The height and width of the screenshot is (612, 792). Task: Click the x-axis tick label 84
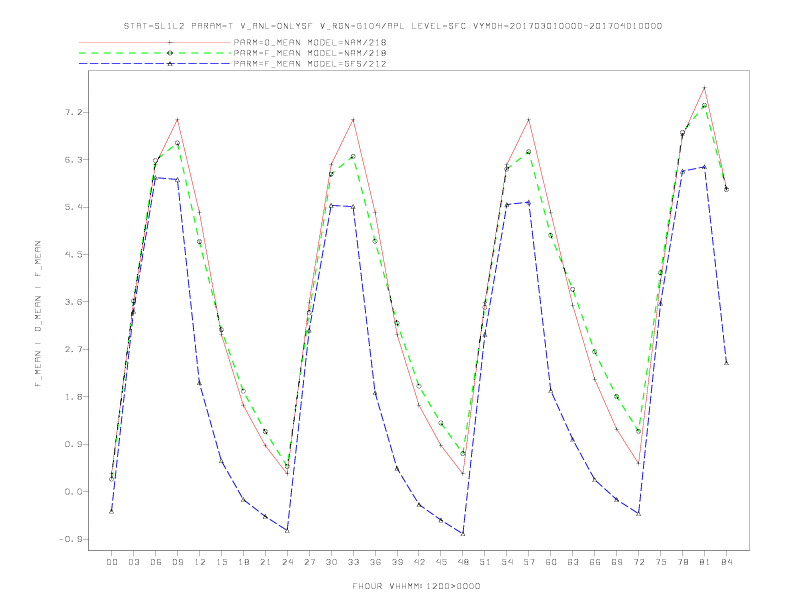727,562
